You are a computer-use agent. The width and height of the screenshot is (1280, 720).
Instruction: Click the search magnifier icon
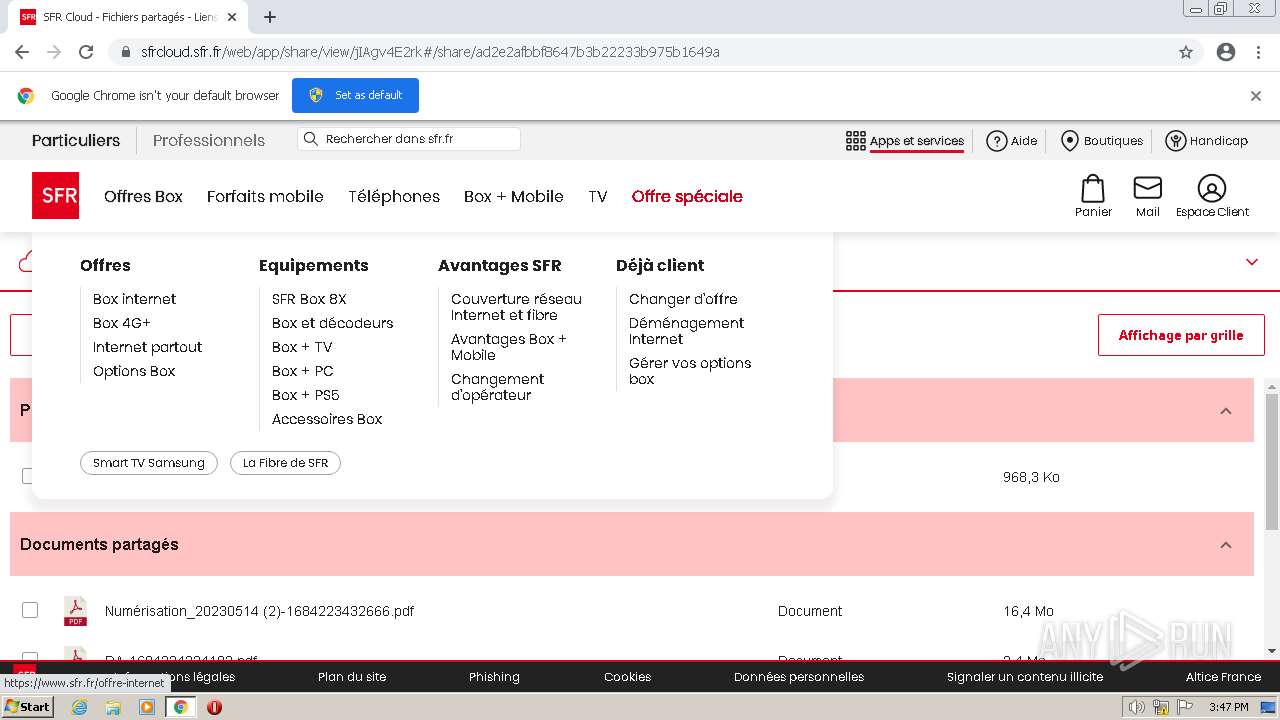(310, 139)
